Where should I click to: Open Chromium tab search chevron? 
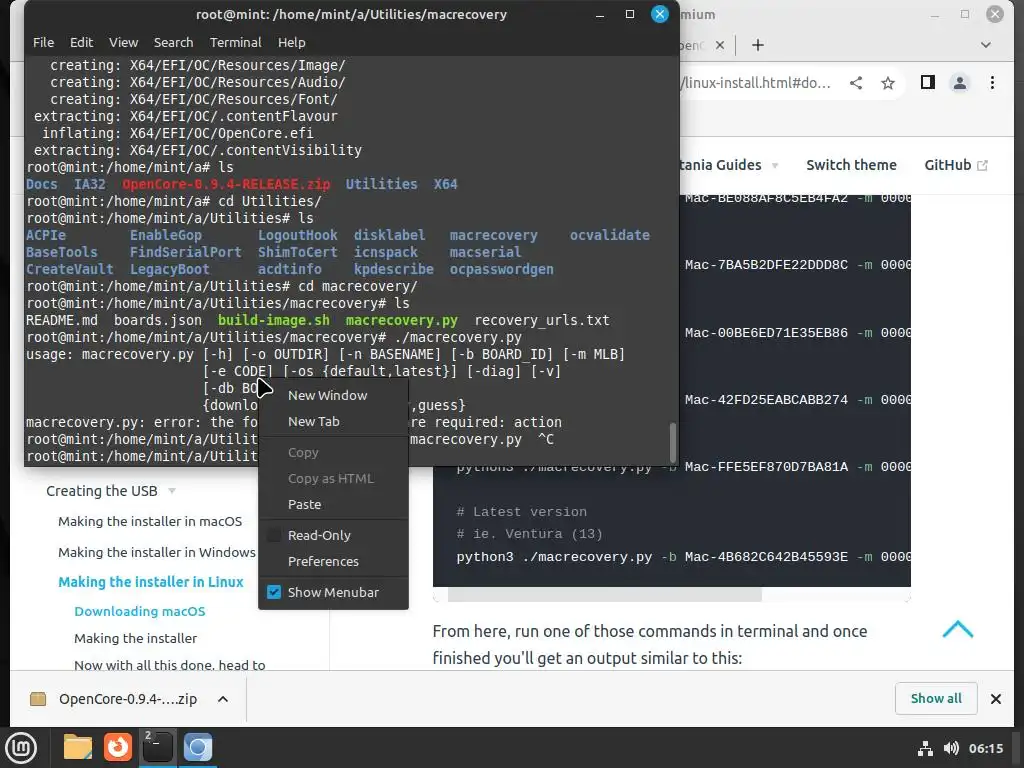(x=985, y=45)
